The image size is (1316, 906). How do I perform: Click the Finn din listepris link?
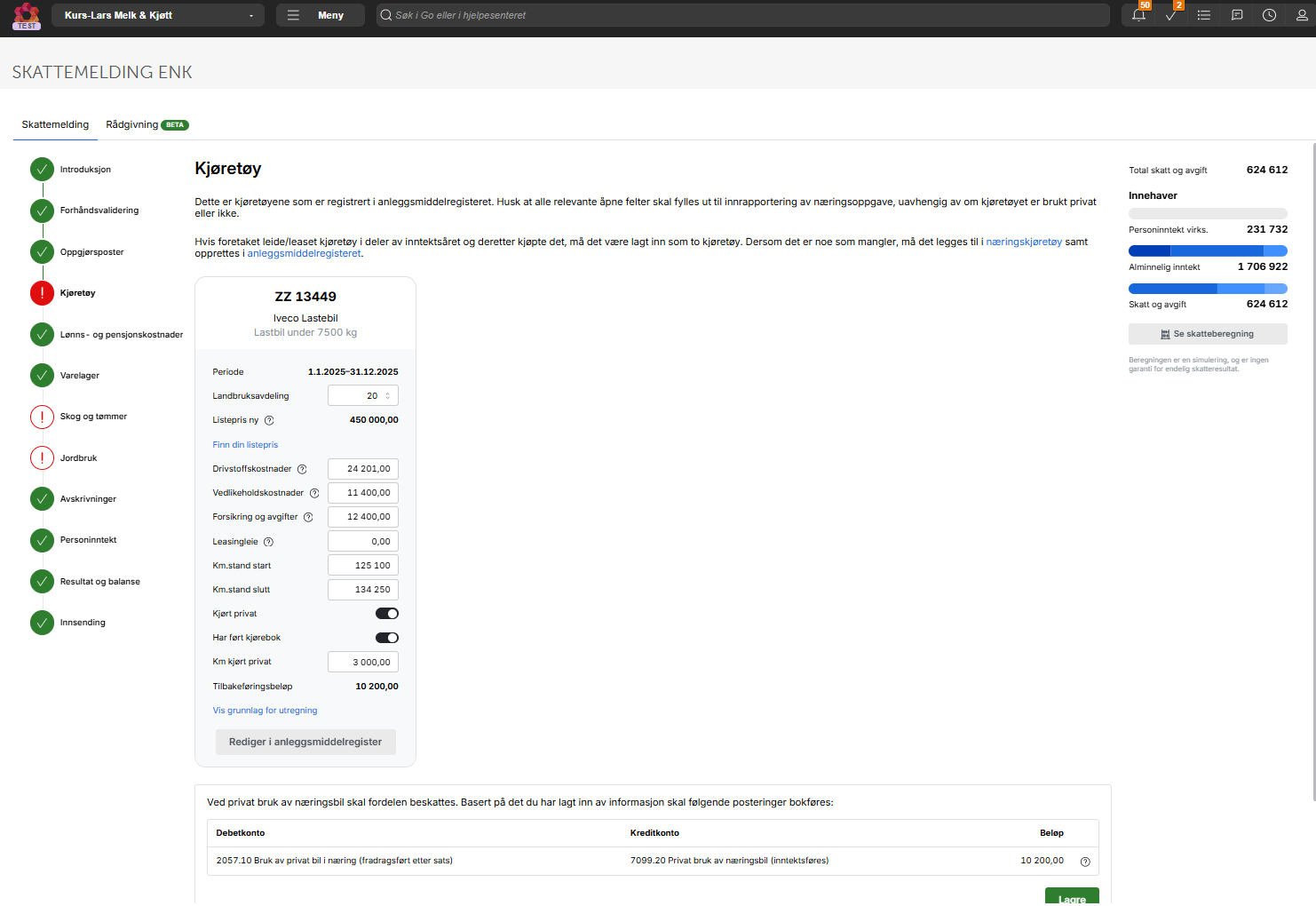tap(245, 445)
